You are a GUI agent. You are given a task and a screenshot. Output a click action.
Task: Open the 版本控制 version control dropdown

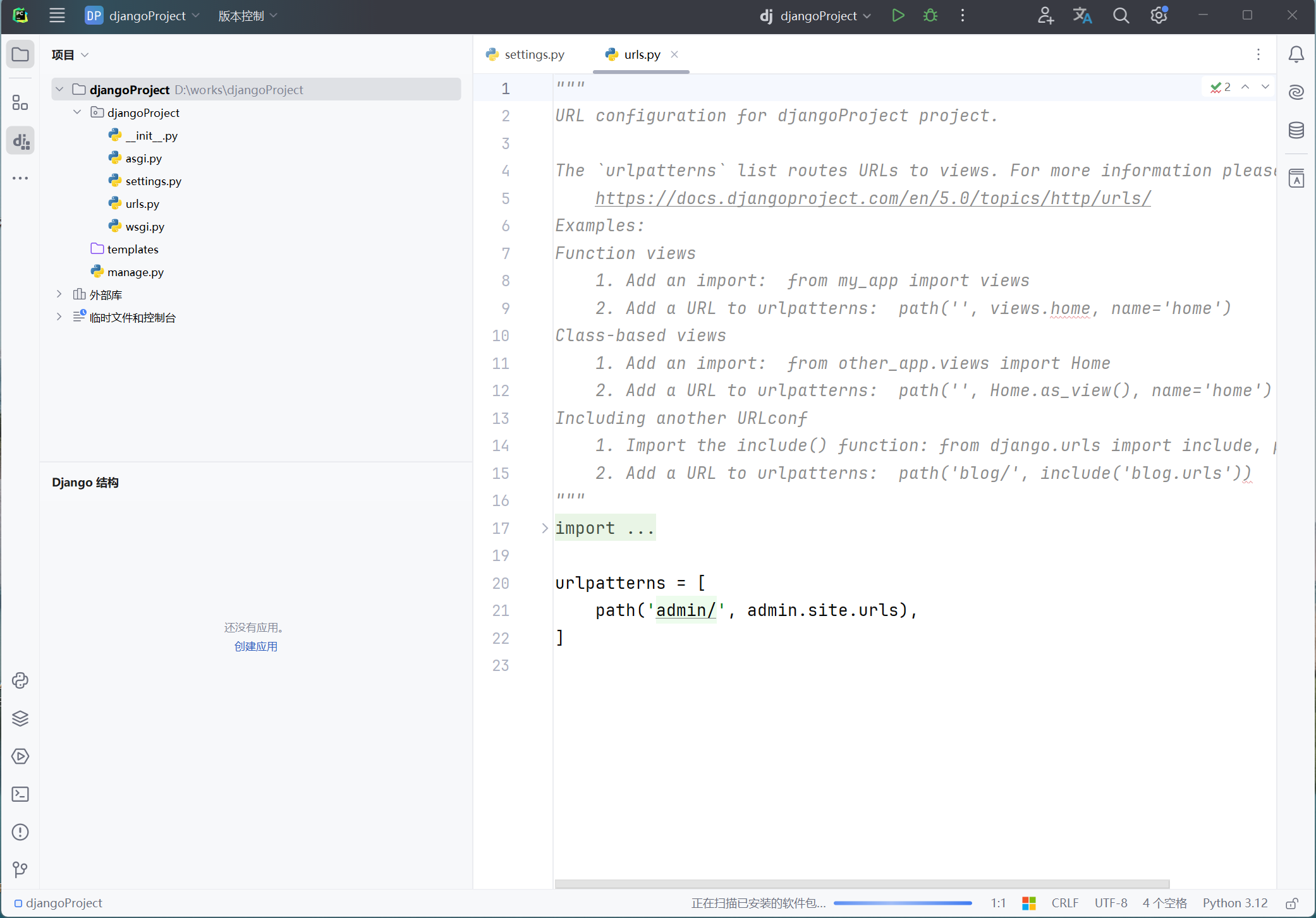(x=248, y=16)
